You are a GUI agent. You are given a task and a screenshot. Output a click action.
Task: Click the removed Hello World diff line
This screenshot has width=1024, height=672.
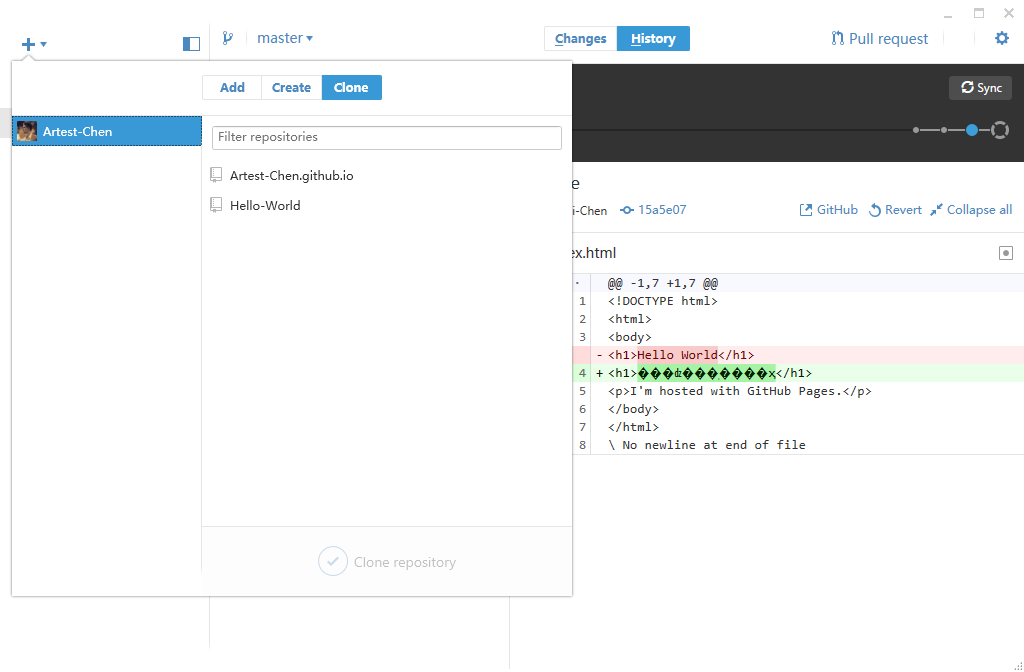798,355
